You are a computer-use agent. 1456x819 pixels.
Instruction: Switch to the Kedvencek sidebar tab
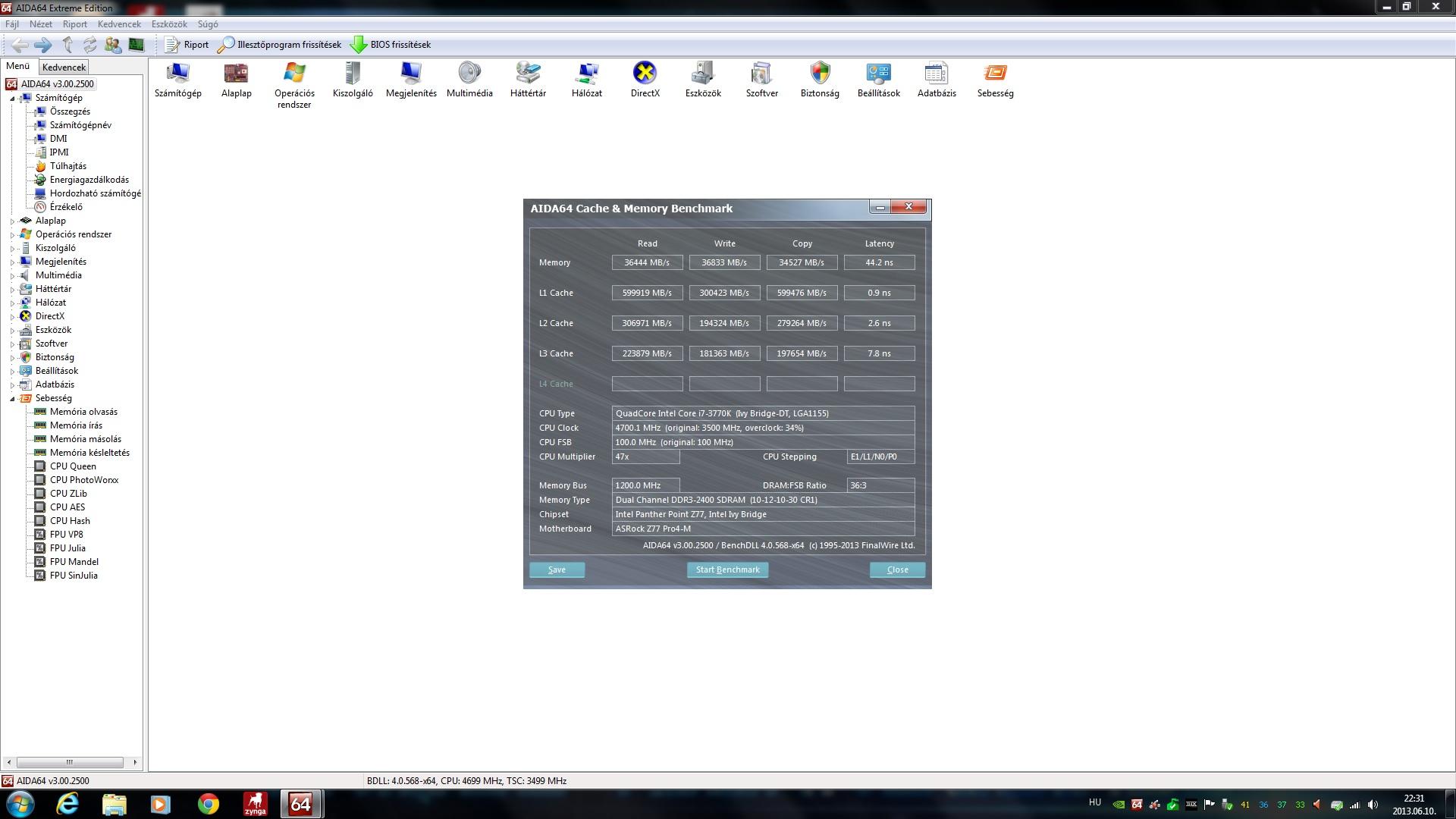[x=64, y=67]
